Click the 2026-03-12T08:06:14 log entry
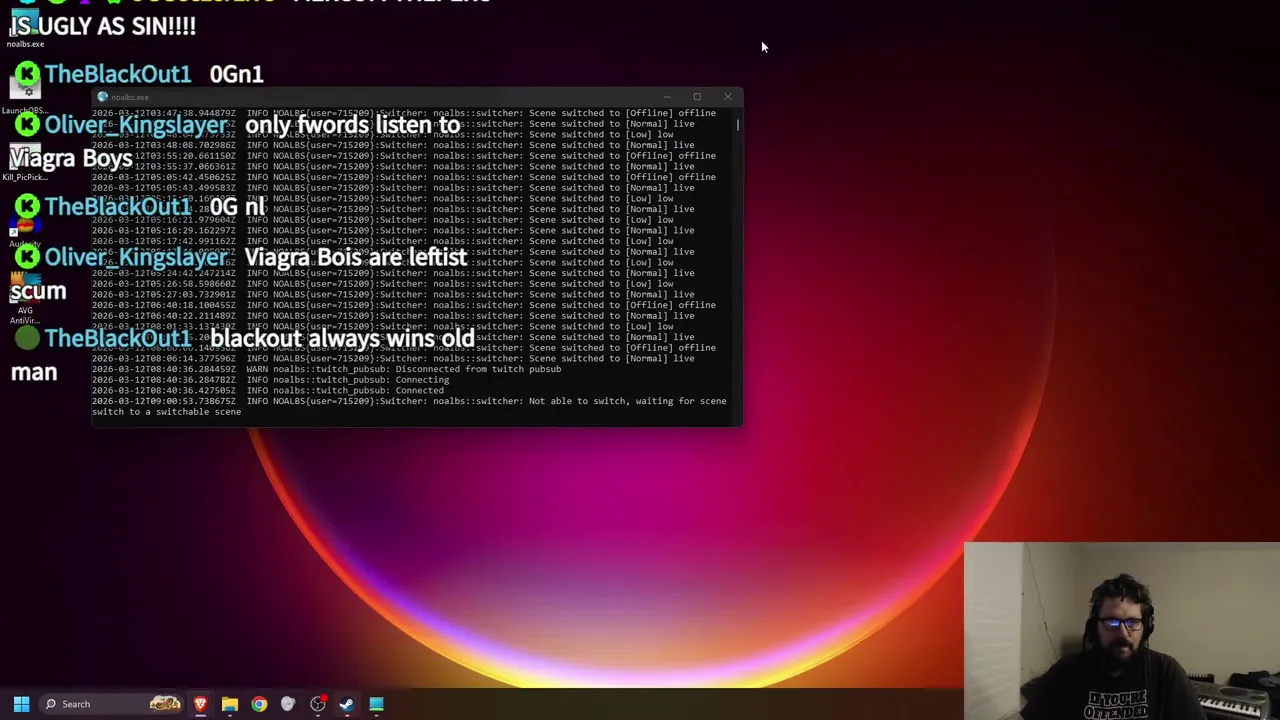Screen dimensions: 1280x720 click(393, 358)
